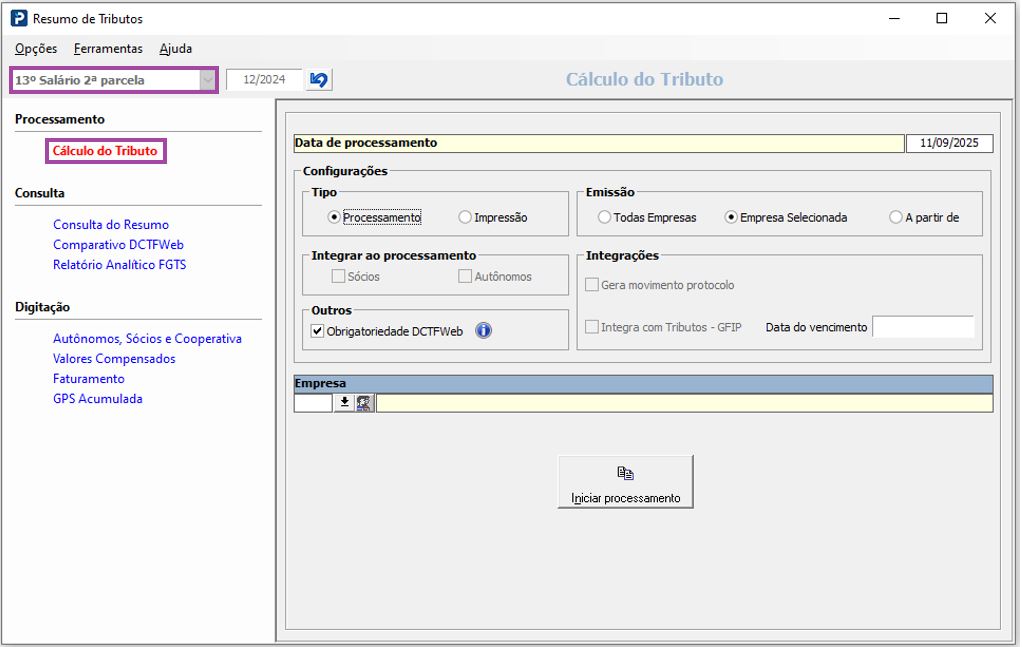Select the Processamento radio button
The image size is (1022, 647).
pyautogui.click(x=335, y=217)
